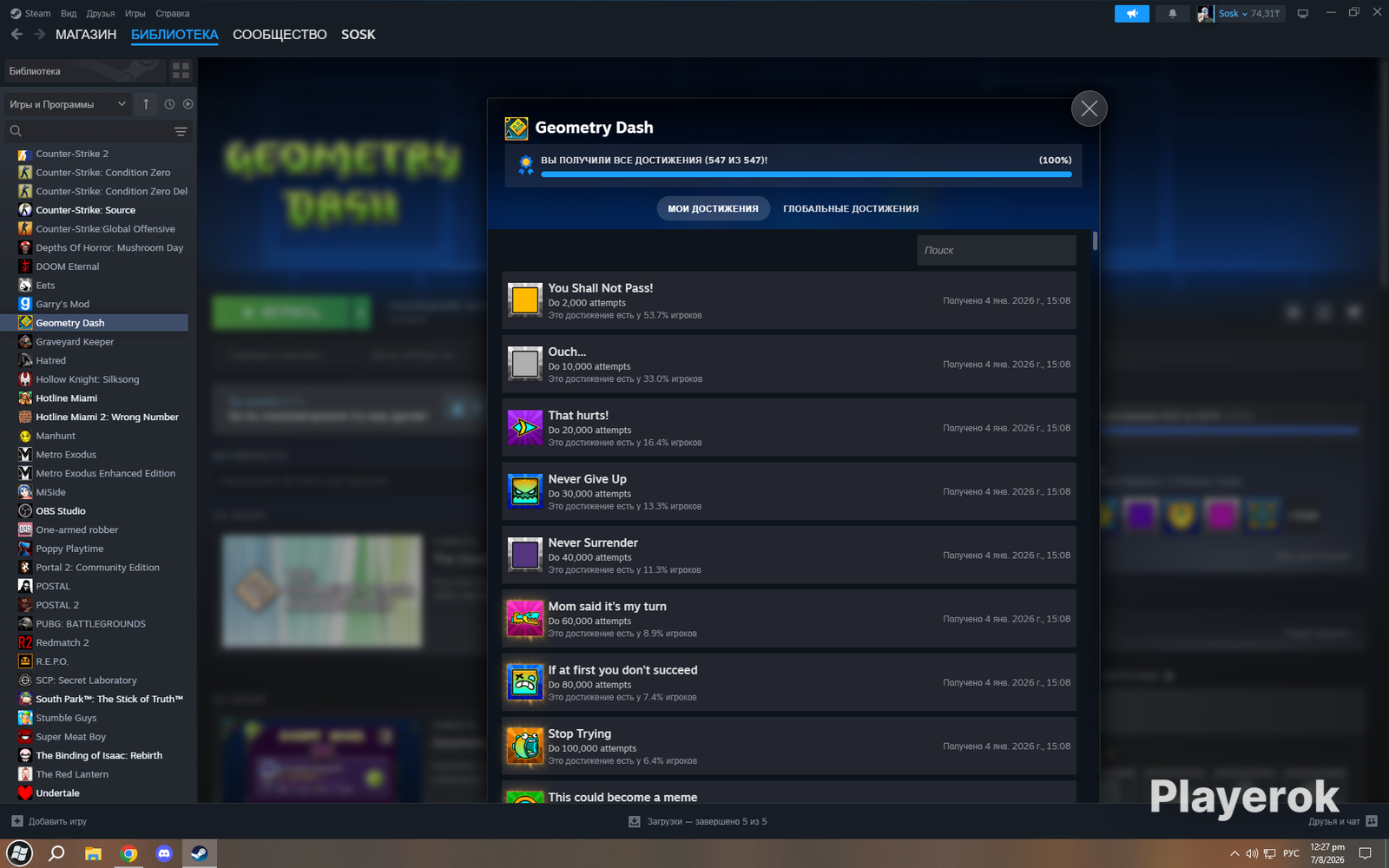
Task: Show hidden system tray icons
Action: point(1234,853)
